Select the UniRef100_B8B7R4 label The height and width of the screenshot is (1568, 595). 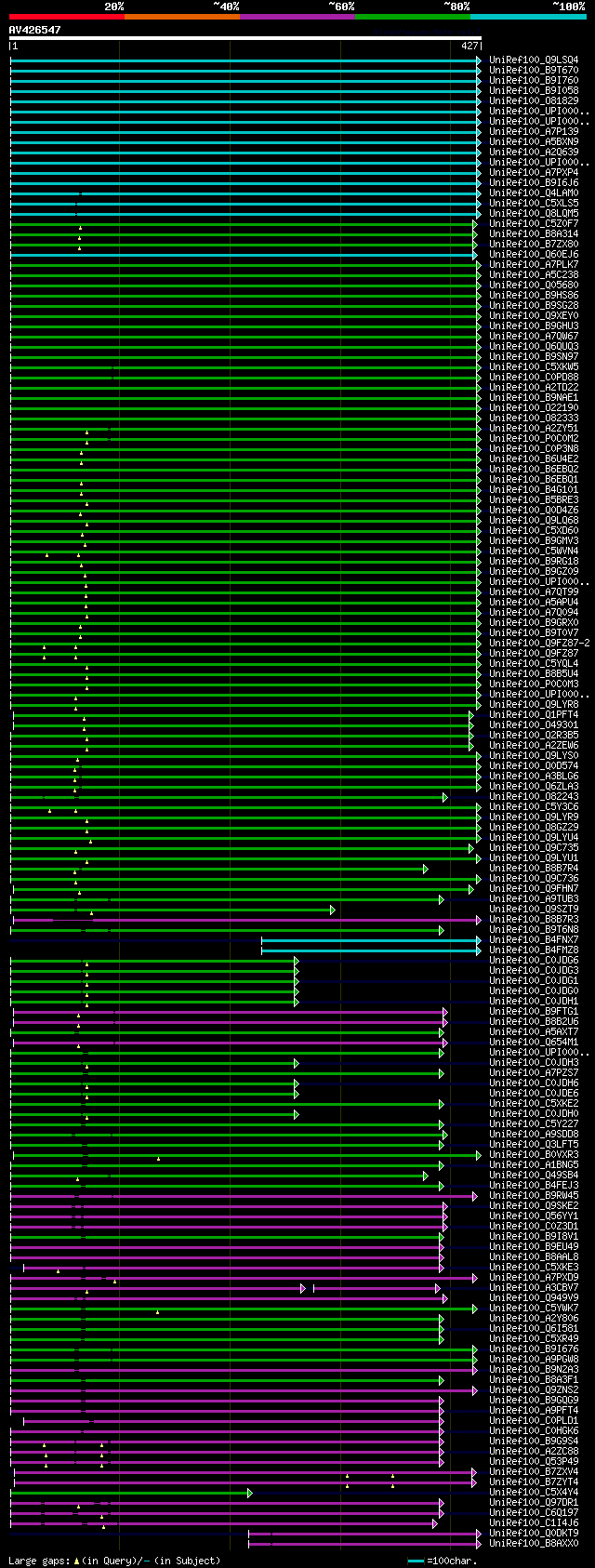[534, 868]
